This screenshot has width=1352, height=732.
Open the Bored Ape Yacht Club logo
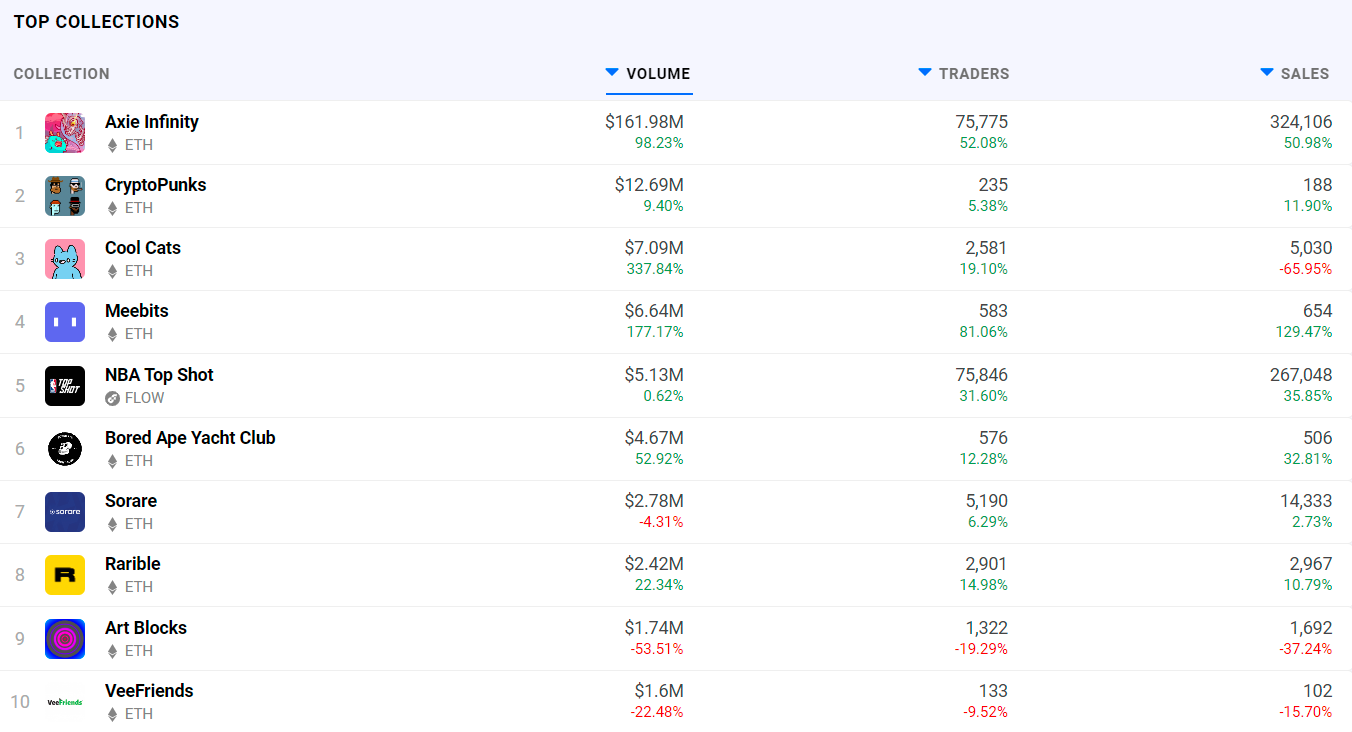pyautogui.click(x=65, y=449)
